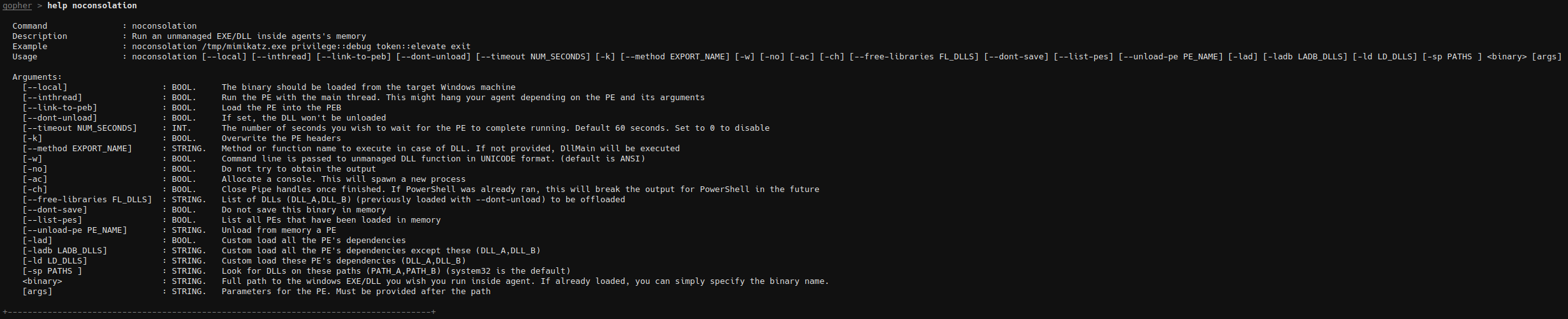Viewport: 1568px width, 319px height.
Task: Click the [--unload-pe PE_NAME] argument entry
Action: pos(75,230)
